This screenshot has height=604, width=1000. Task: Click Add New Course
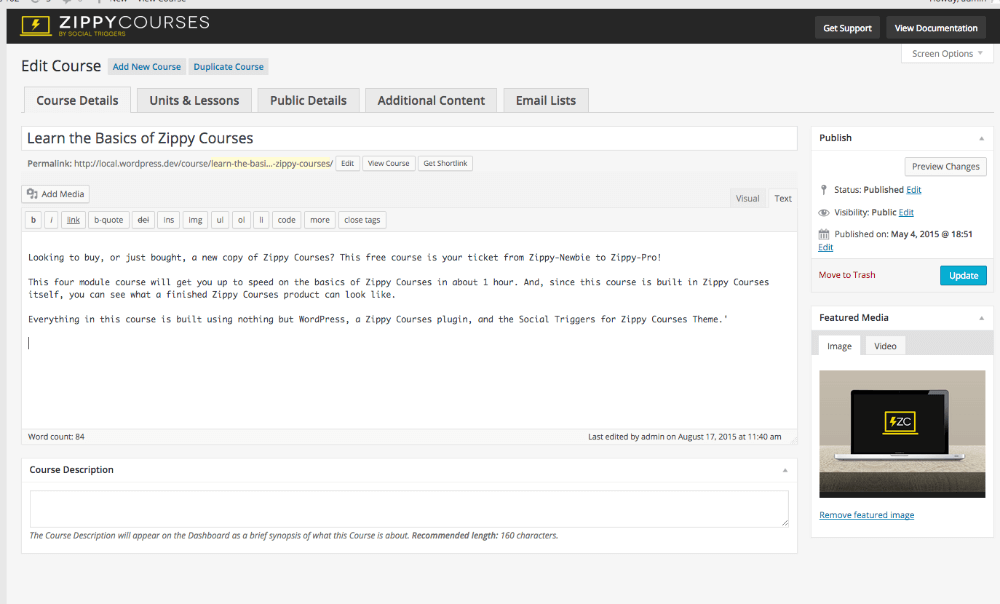click(147, 66)
